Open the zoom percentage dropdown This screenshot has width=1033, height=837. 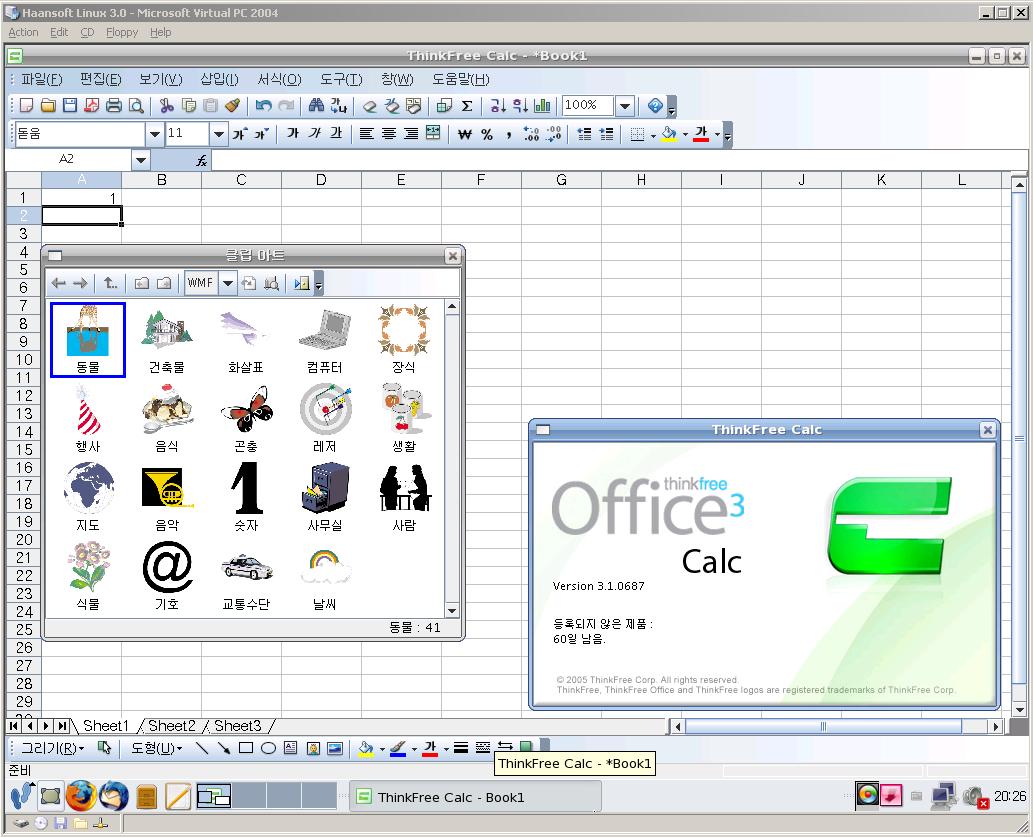625,105
